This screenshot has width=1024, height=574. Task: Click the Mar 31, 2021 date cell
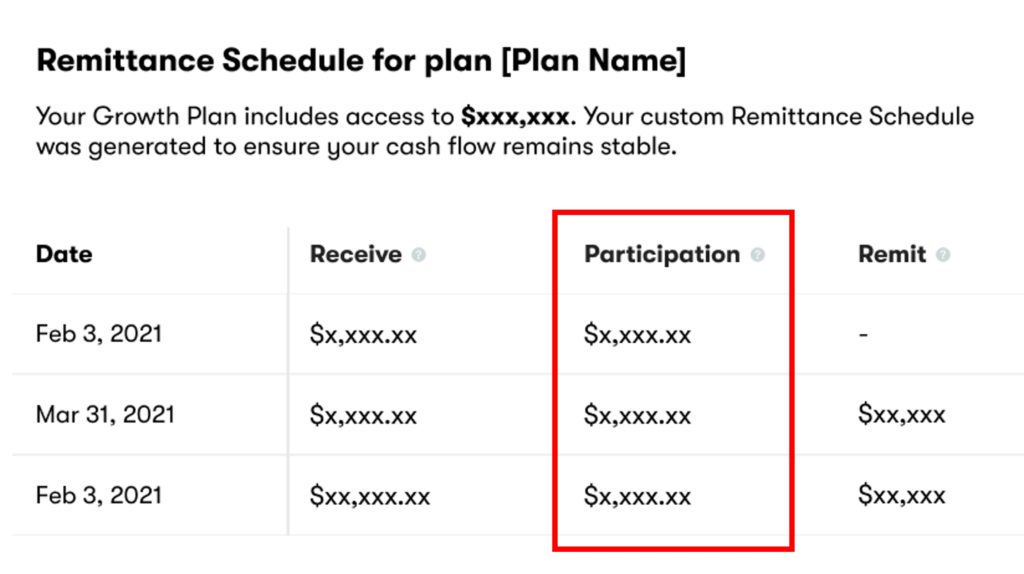(105, 414)
